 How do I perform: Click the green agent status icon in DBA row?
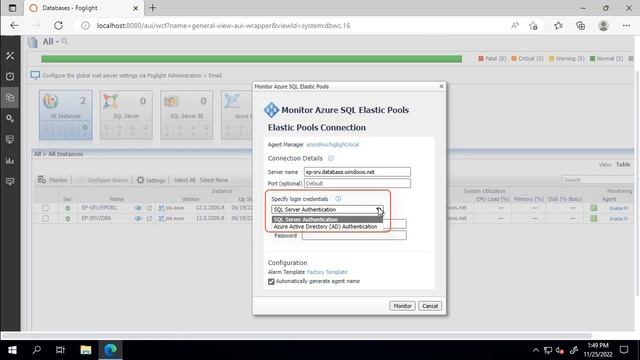tap(593, 219)
